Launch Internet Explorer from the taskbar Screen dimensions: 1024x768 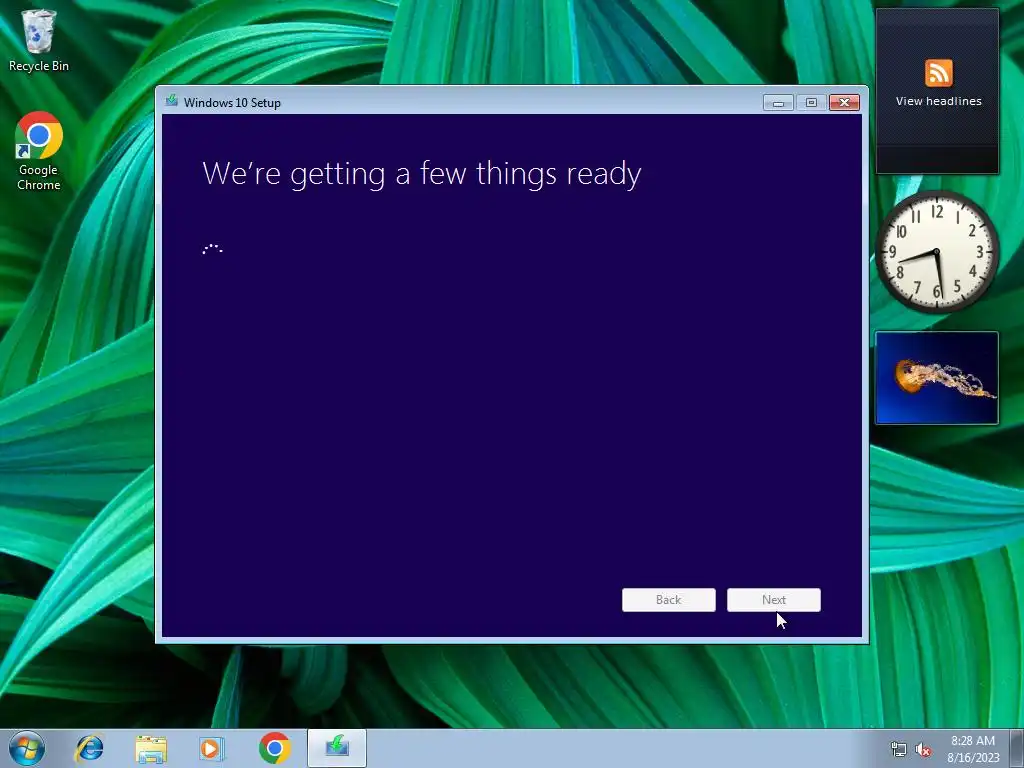(89, 748)
